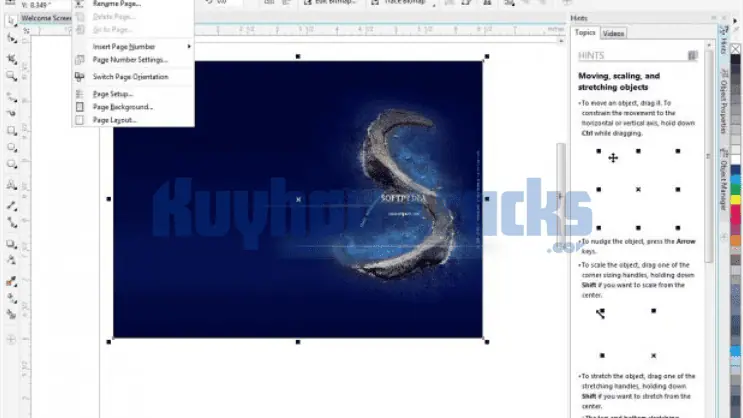The image size is (743, 418).
Task: Select the Shape tool
Action: click(11, 38)
